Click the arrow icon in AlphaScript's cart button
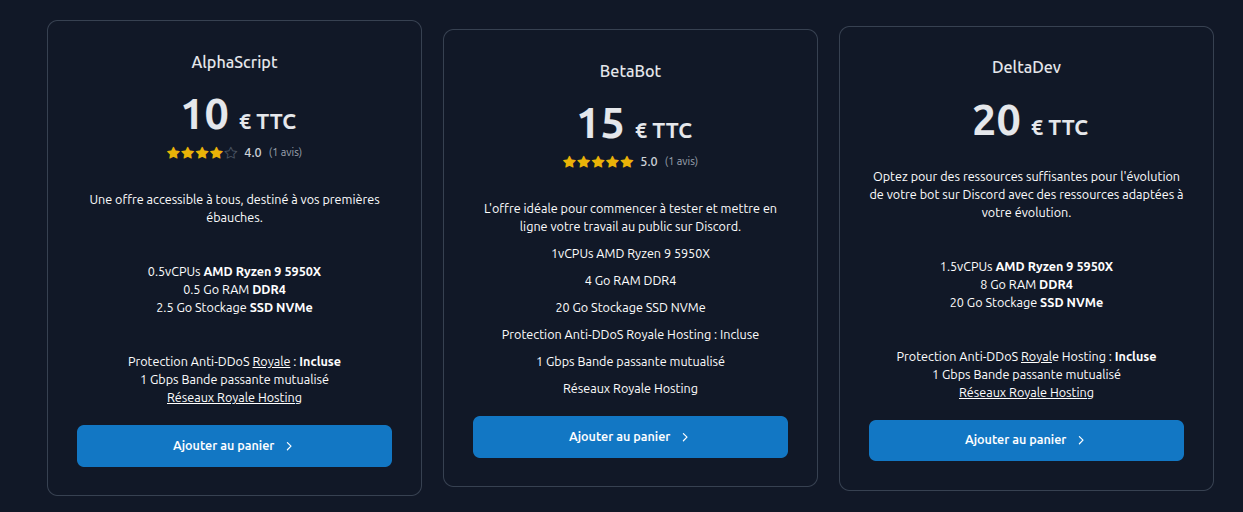The height and width of the screenshot is (512, 1243). (x=289, y=447)
